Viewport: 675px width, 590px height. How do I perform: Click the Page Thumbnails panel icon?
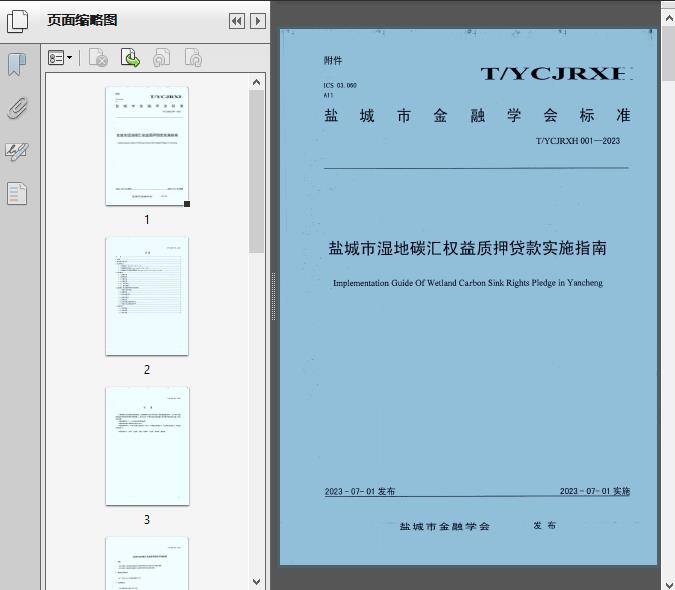[18, 21]
